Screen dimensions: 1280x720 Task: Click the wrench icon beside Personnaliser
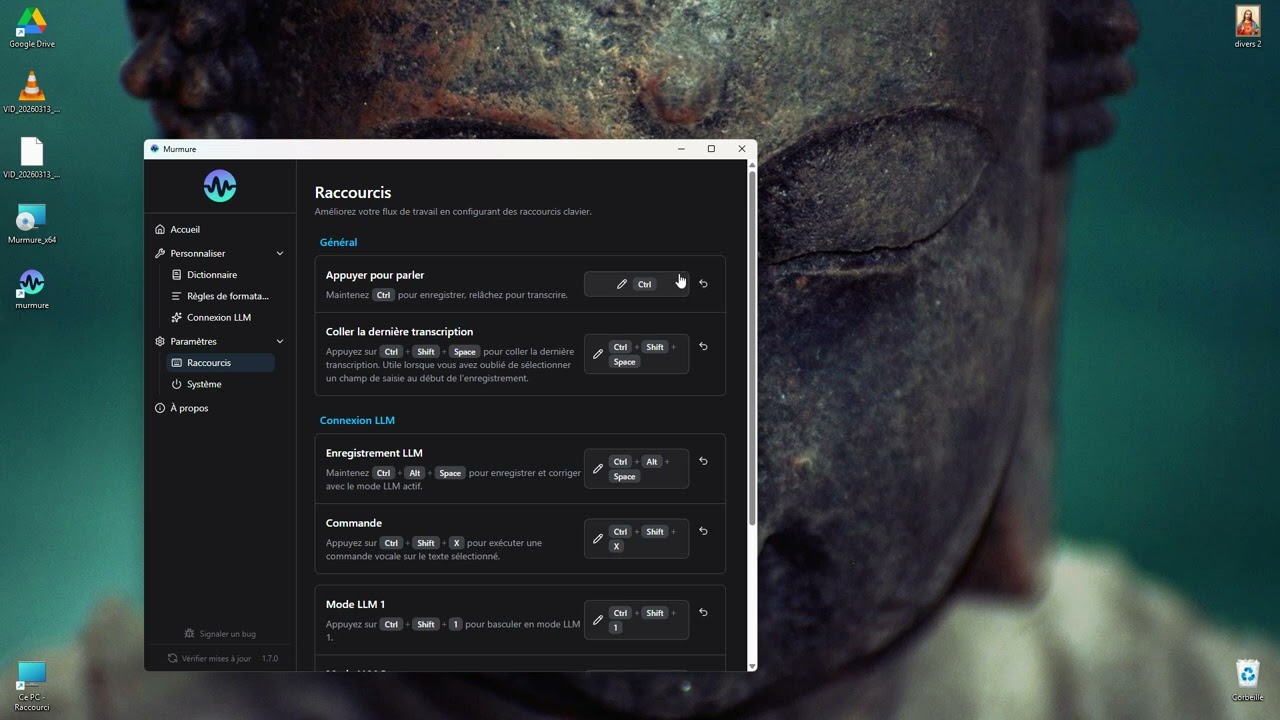pos(160,254)
